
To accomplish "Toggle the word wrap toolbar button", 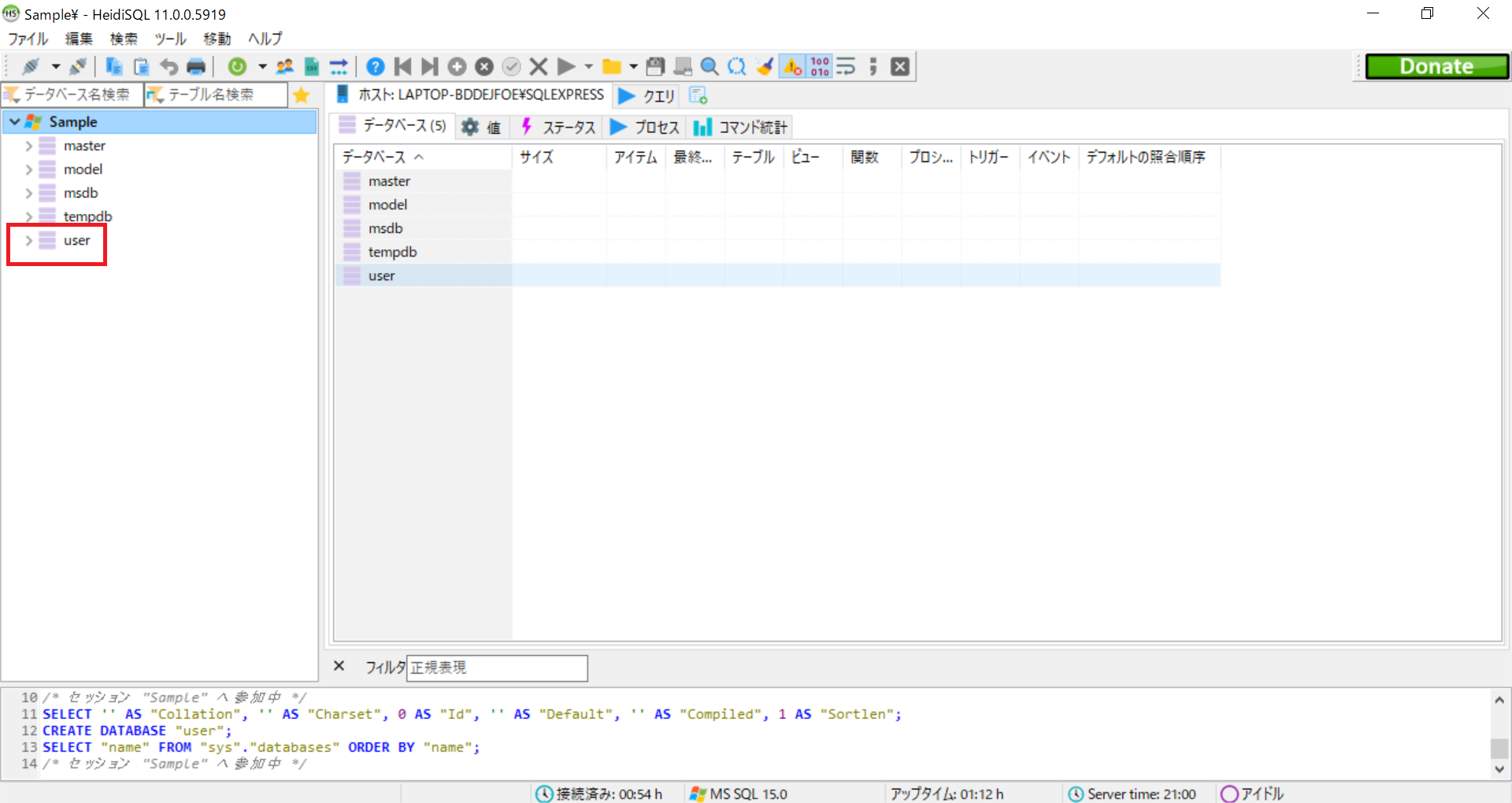I will (846, 67).
